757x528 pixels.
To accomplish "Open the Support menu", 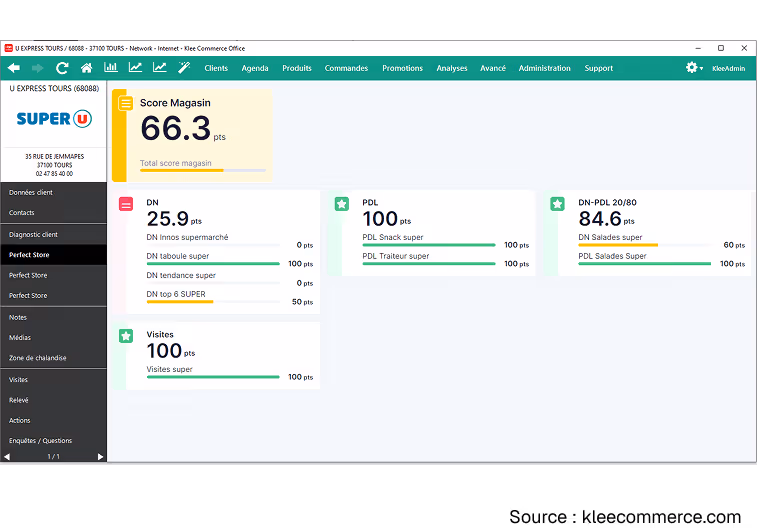I will (x=599, y=68).
